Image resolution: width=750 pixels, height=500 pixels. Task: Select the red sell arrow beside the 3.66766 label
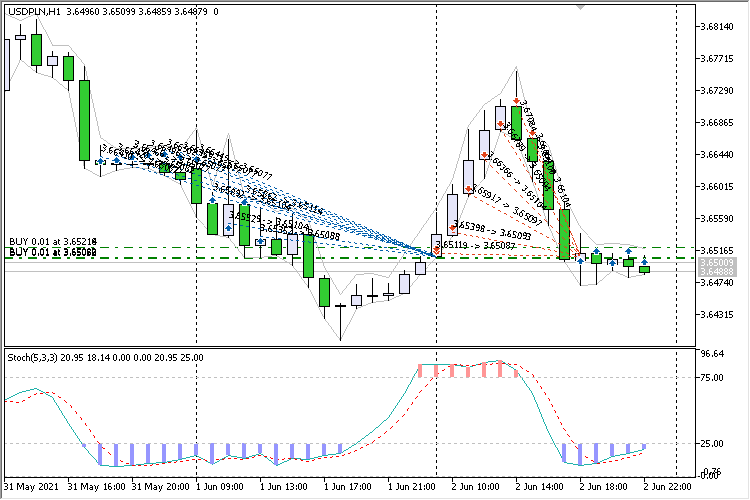click(485, 155)
